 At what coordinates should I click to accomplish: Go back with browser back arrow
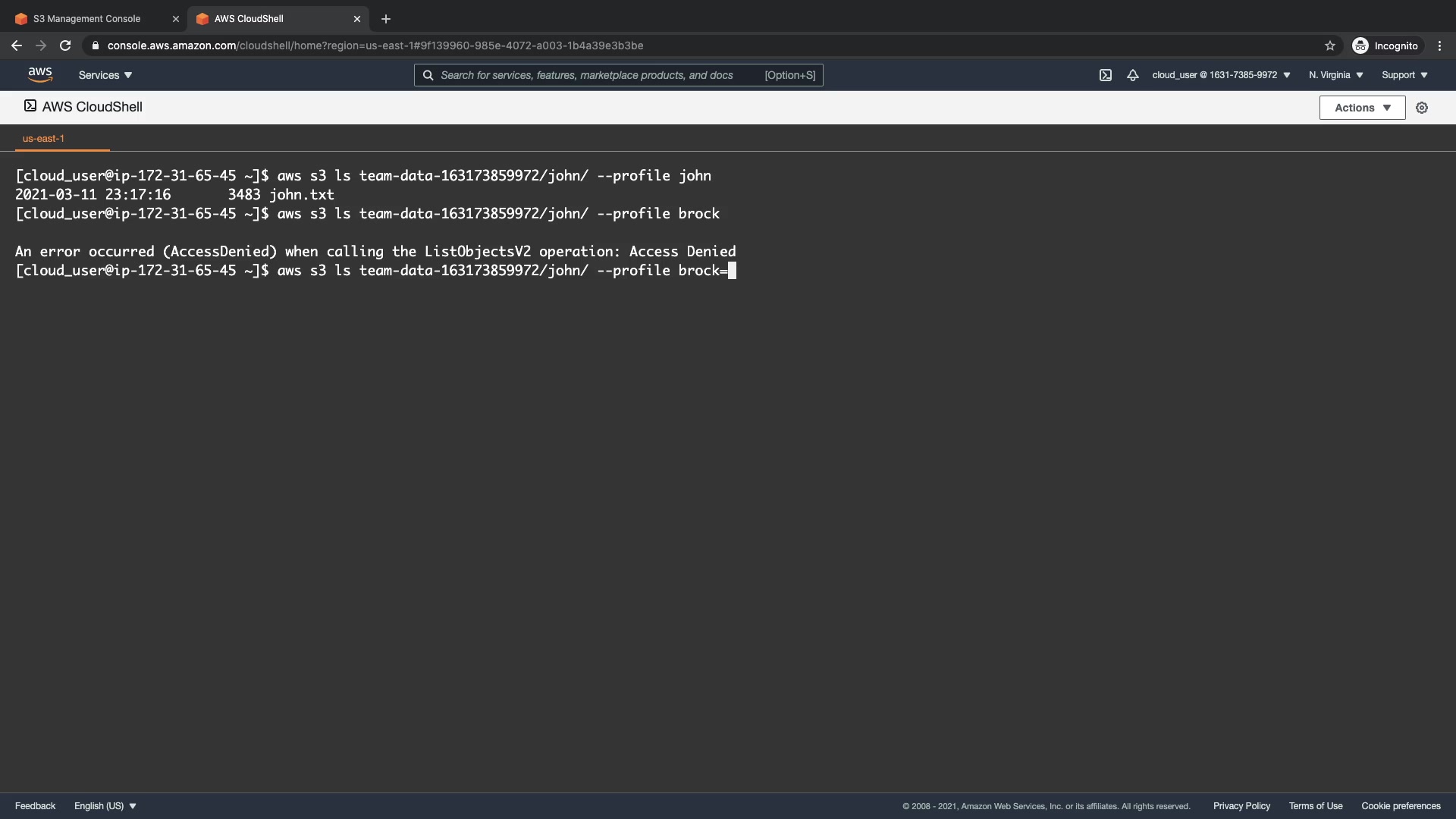[x=17, y=45]
